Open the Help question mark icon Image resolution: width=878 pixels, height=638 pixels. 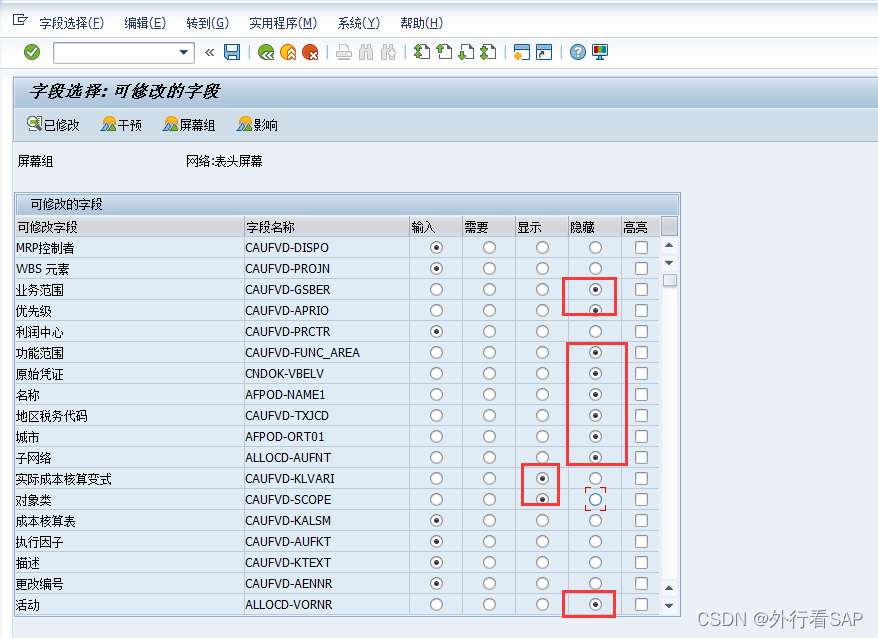[578, 52]
